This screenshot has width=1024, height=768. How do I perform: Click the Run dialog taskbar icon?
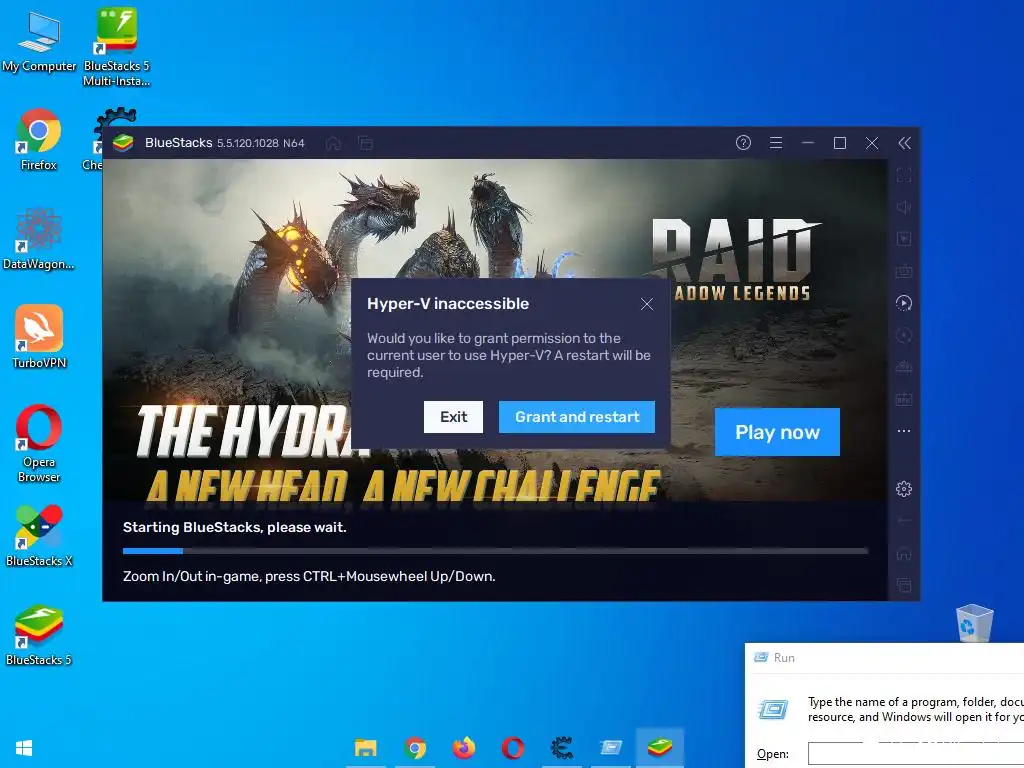(611, 748)
